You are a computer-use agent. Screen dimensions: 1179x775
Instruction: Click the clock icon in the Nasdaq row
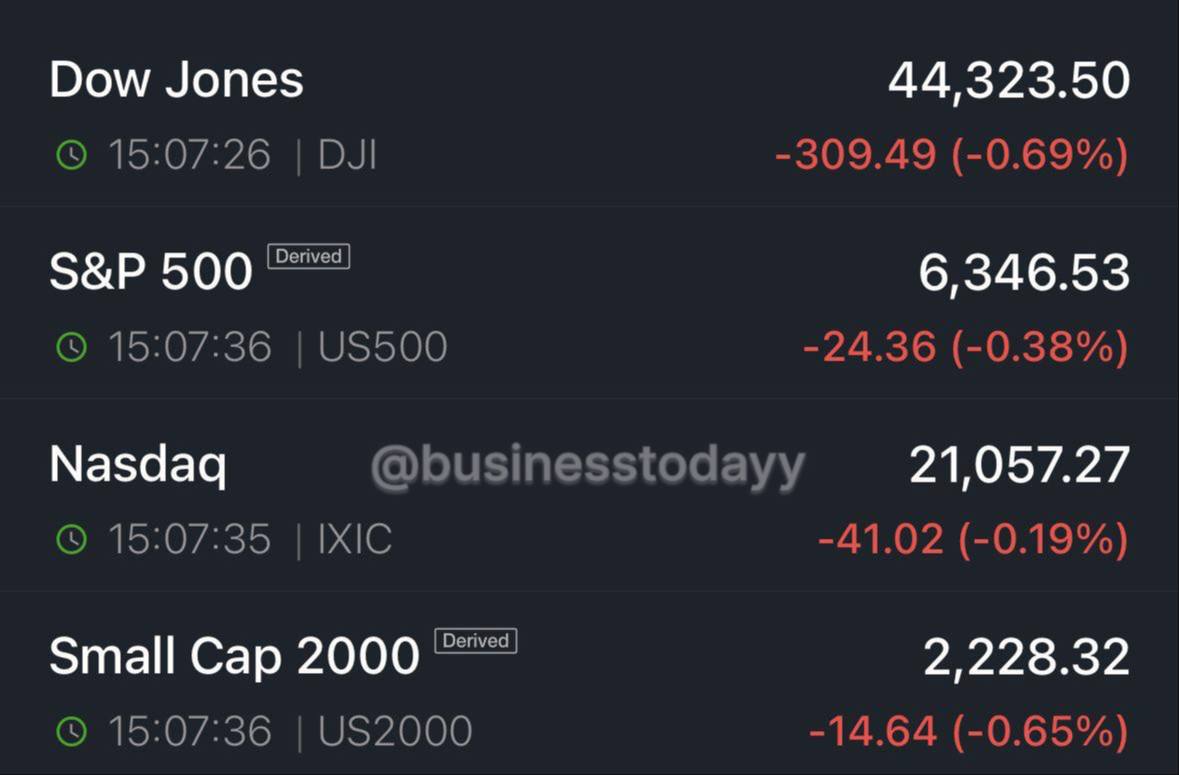(x=71, y=540)
